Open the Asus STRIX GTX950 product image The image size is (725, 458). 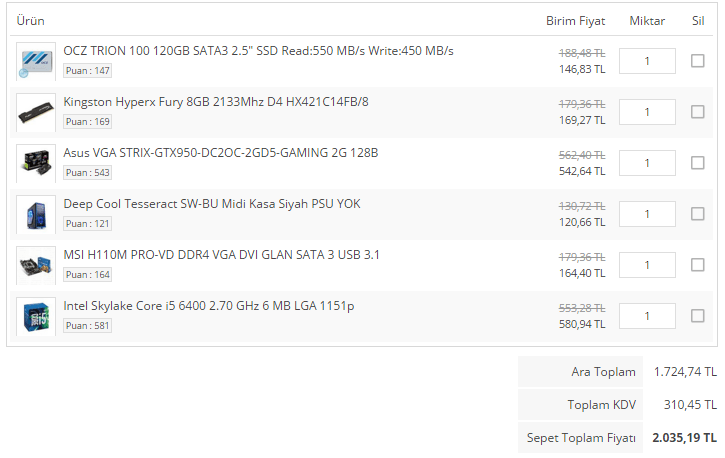(36, 163)
